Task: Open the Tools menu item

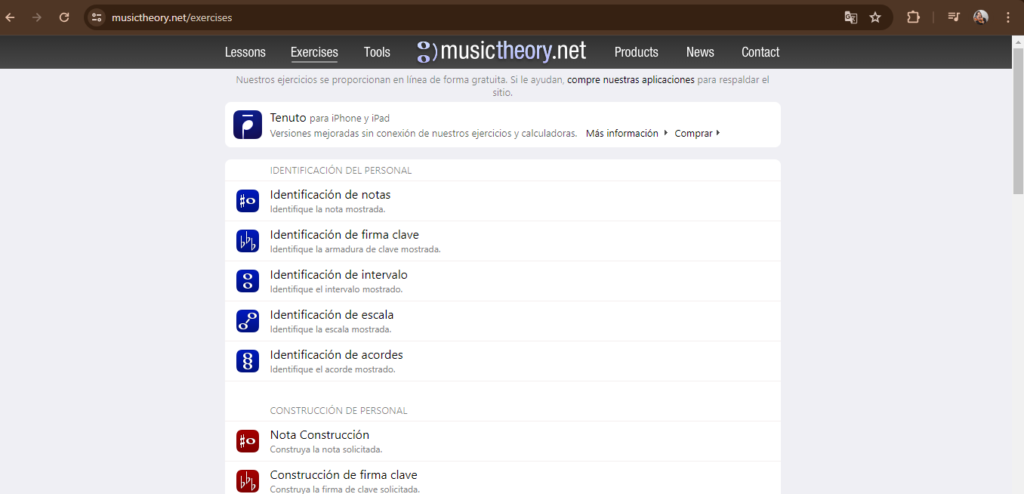Action: tap(377, 52)
